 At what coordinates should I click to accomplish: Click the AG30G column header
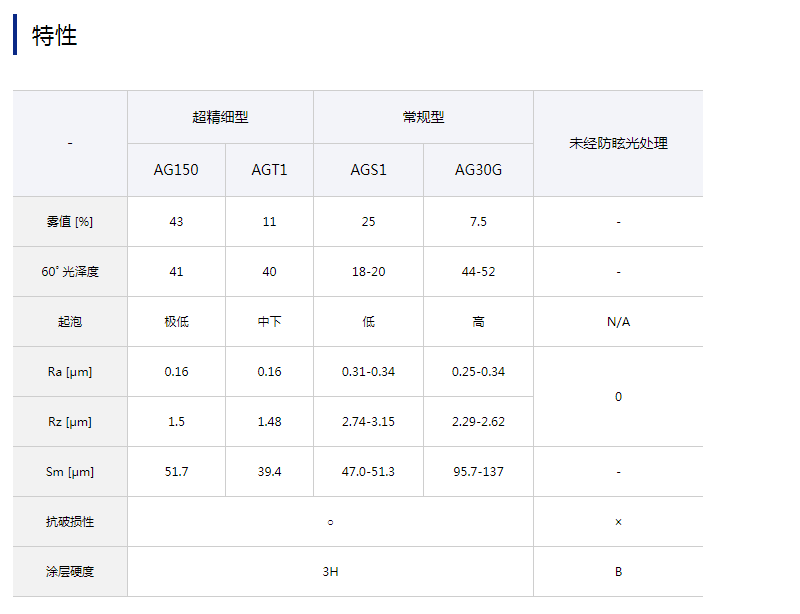pos(478,170)
